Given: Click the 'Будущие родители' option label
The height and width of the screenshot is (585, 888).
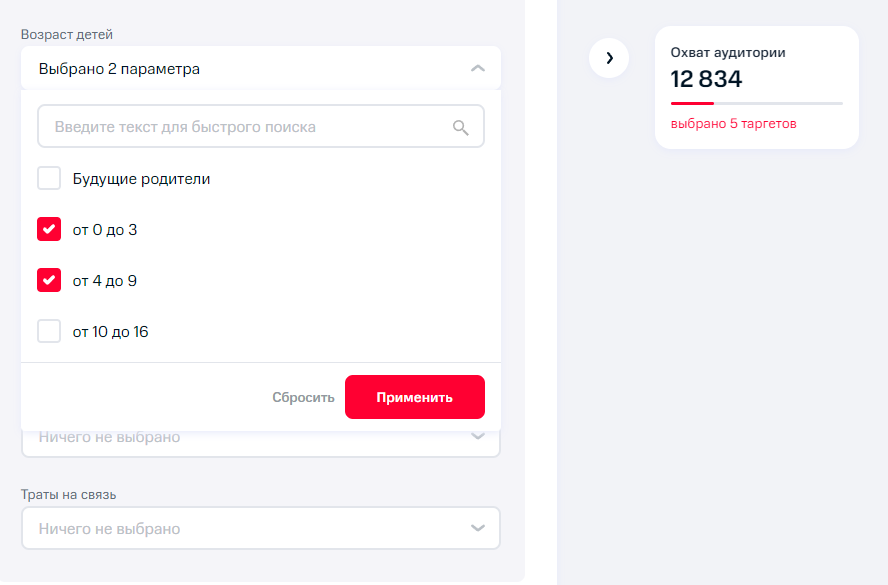Looking at the screenshot, I should pos(141,179).
